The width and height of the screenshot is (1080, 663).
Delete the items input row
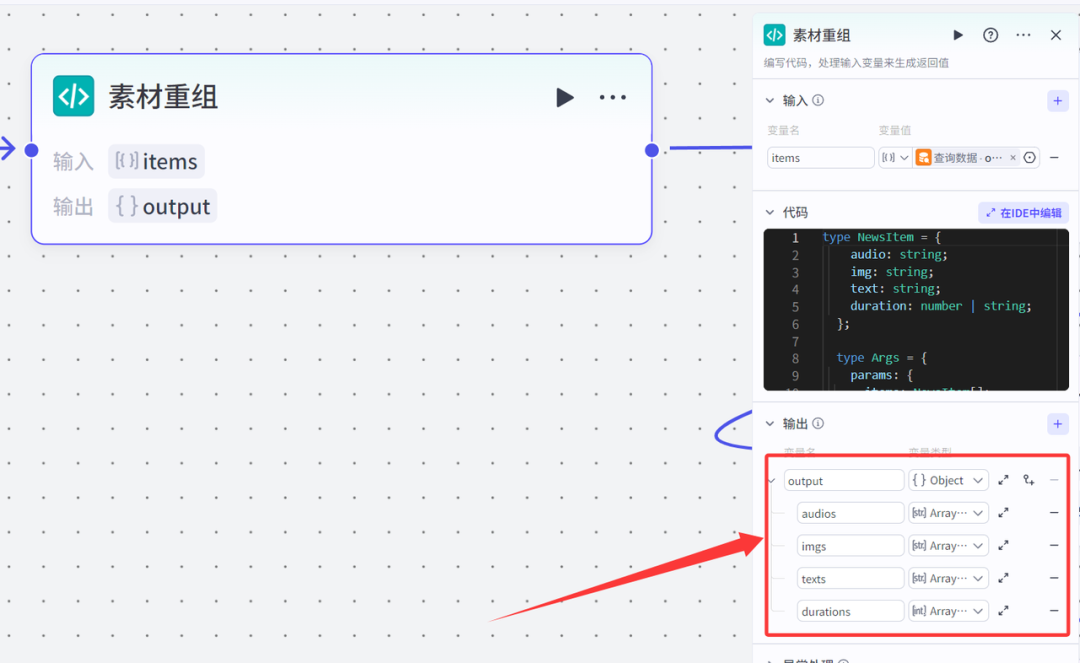pos(1054,158)
